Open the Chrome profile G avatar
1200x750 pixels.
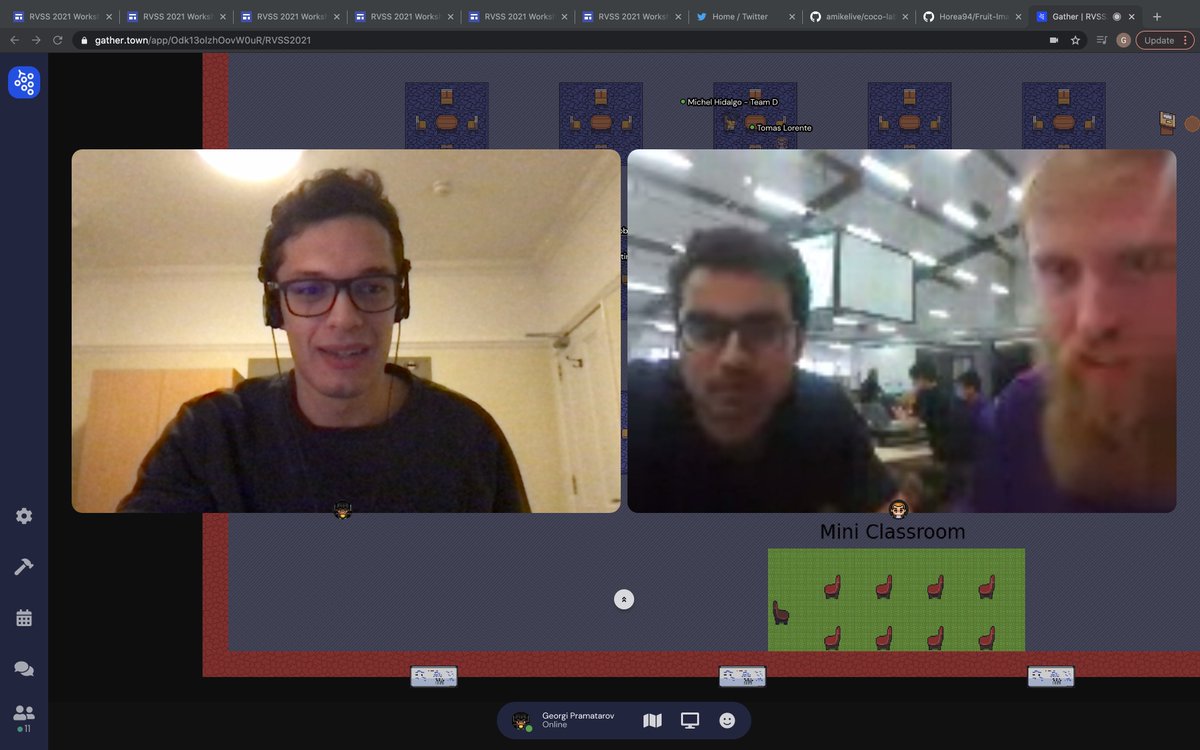click(x=1124, y=40)
